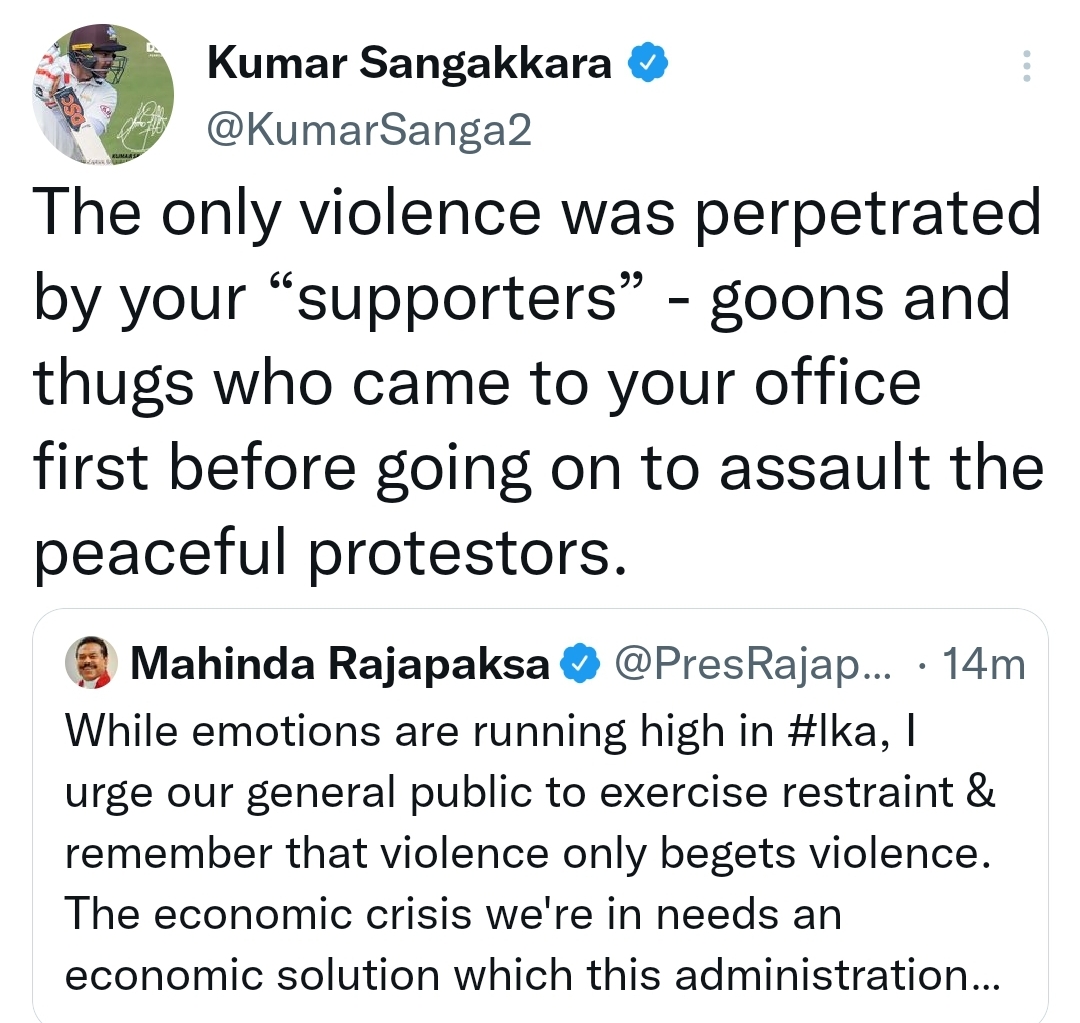The width and height of the screenshot is (1080, 1023).
Task: Open the #lka hashtag
Action: pyautogui.click(x=831, y=730)
